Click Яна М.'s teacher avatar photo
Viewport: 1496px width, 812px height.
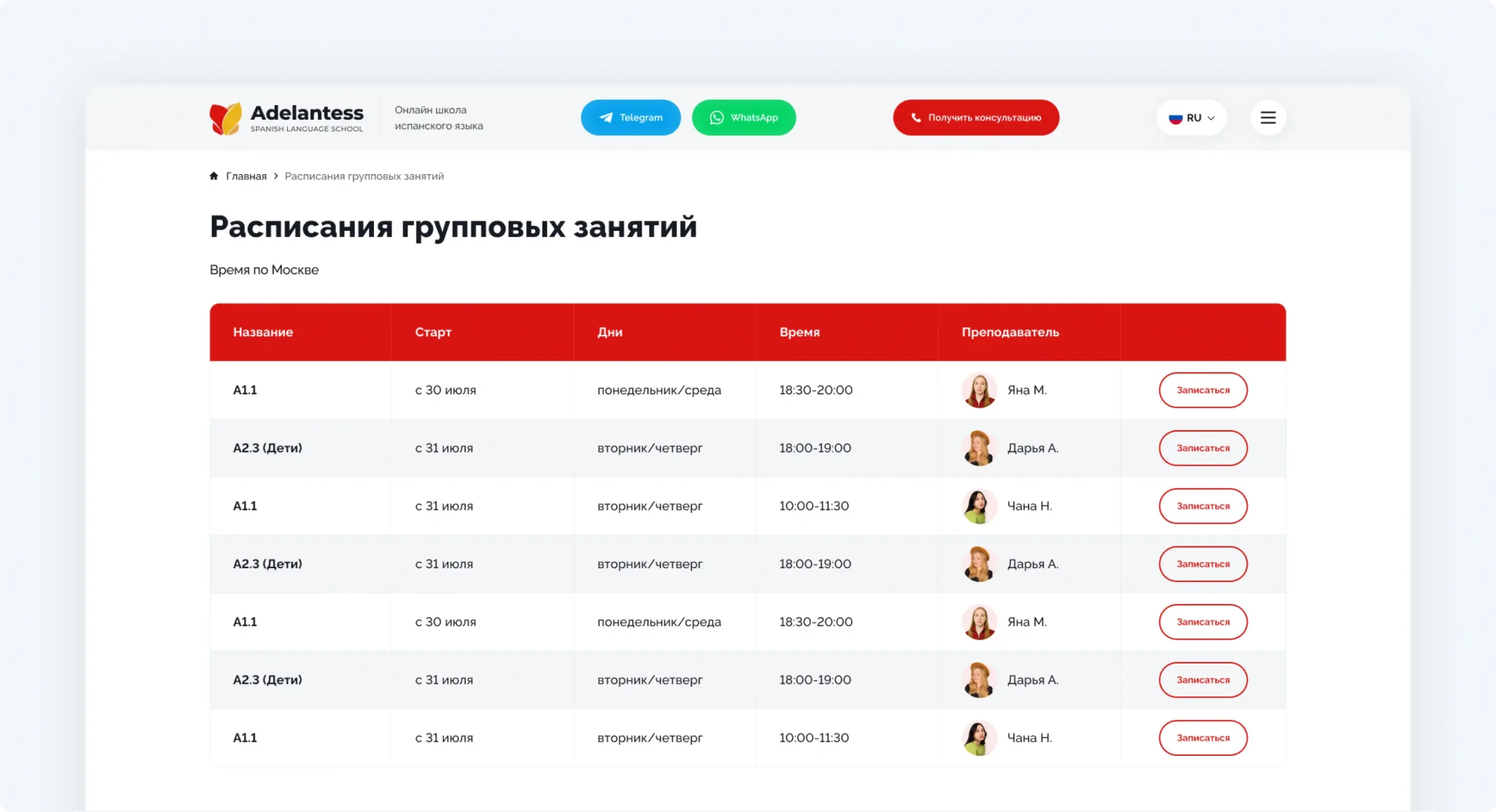[x=979, y=390]
